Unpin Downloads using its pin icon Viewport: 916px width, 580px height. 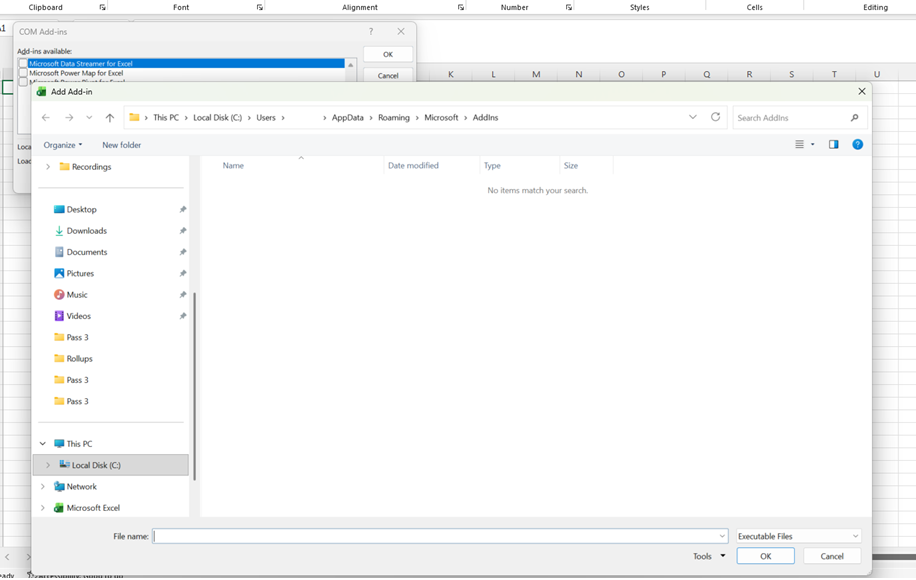[x=183, y=231]
